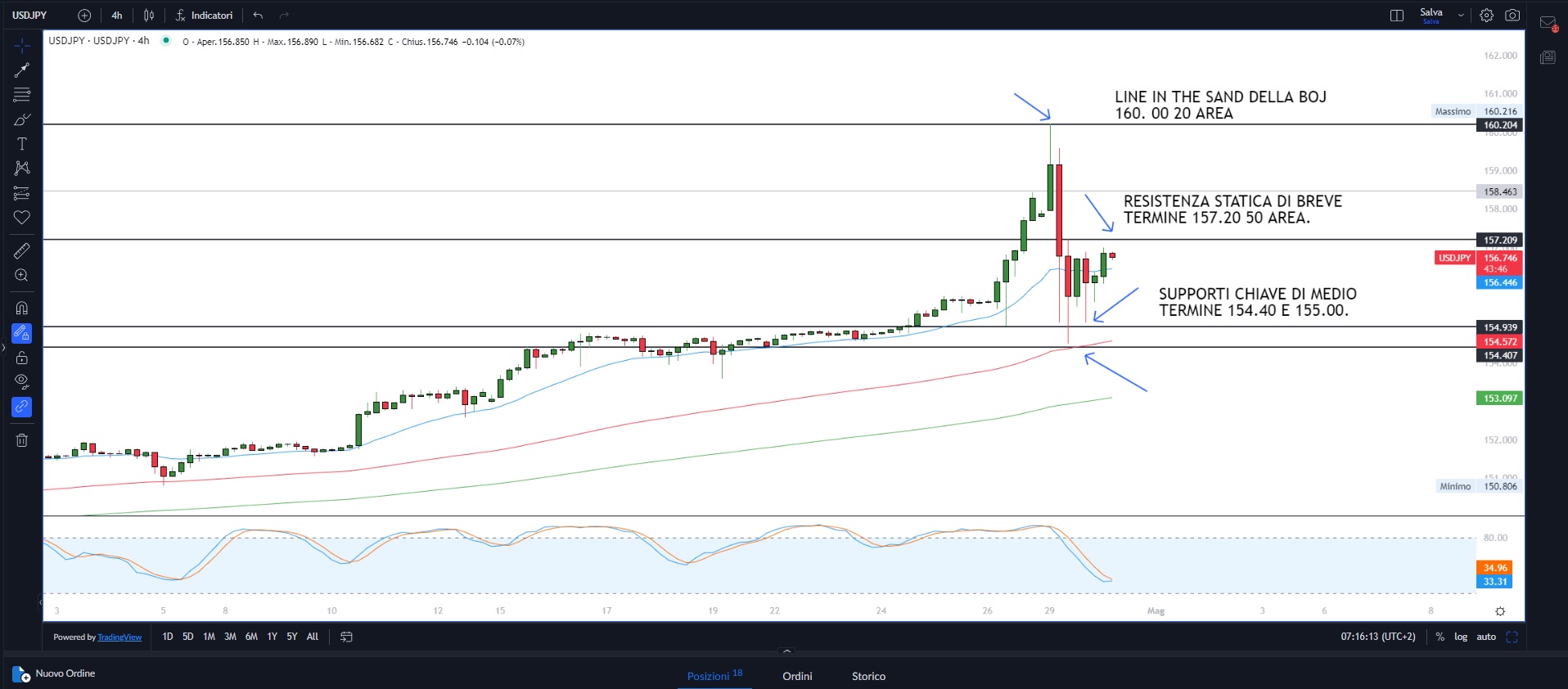
Task: Delete drawings with the trash icon
Action: pos(22,440)
